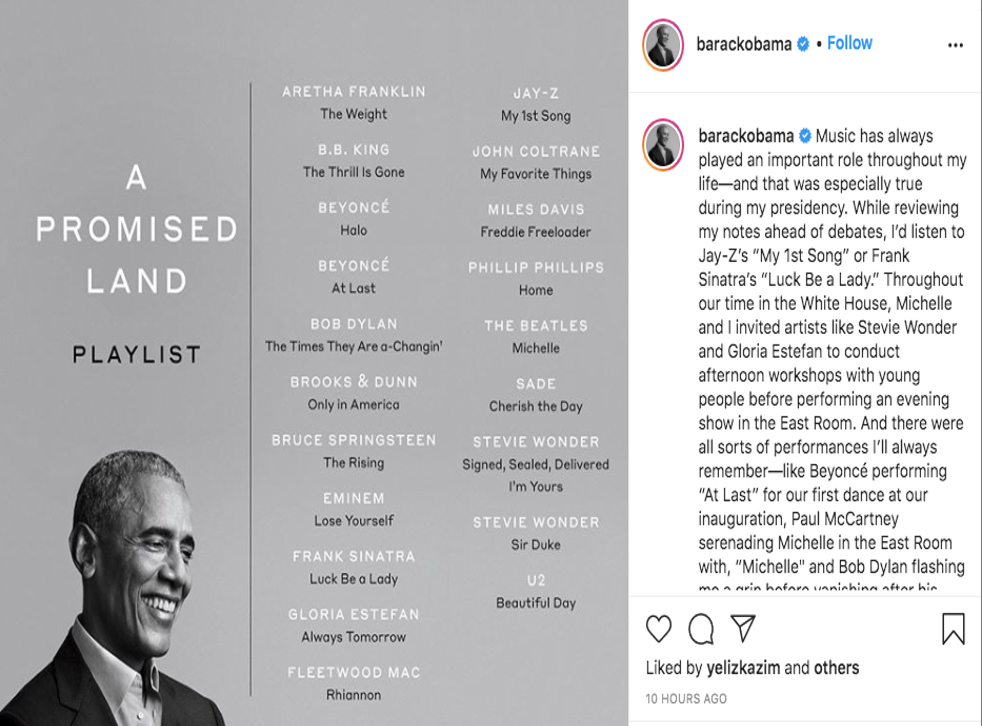Click the A Promised Land playlist image
The height and width of the screenshot is (726, 982).
(x=420, y=300)
